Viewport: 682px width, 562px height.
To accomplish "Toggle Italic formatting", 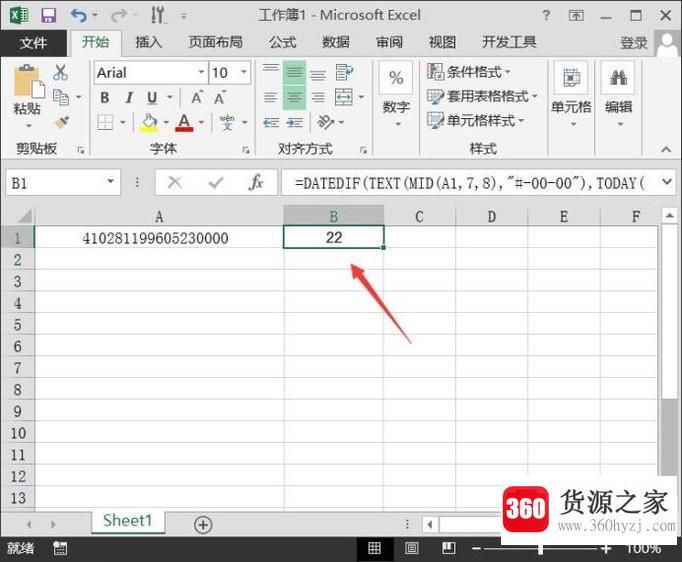I will coord(129,98).
